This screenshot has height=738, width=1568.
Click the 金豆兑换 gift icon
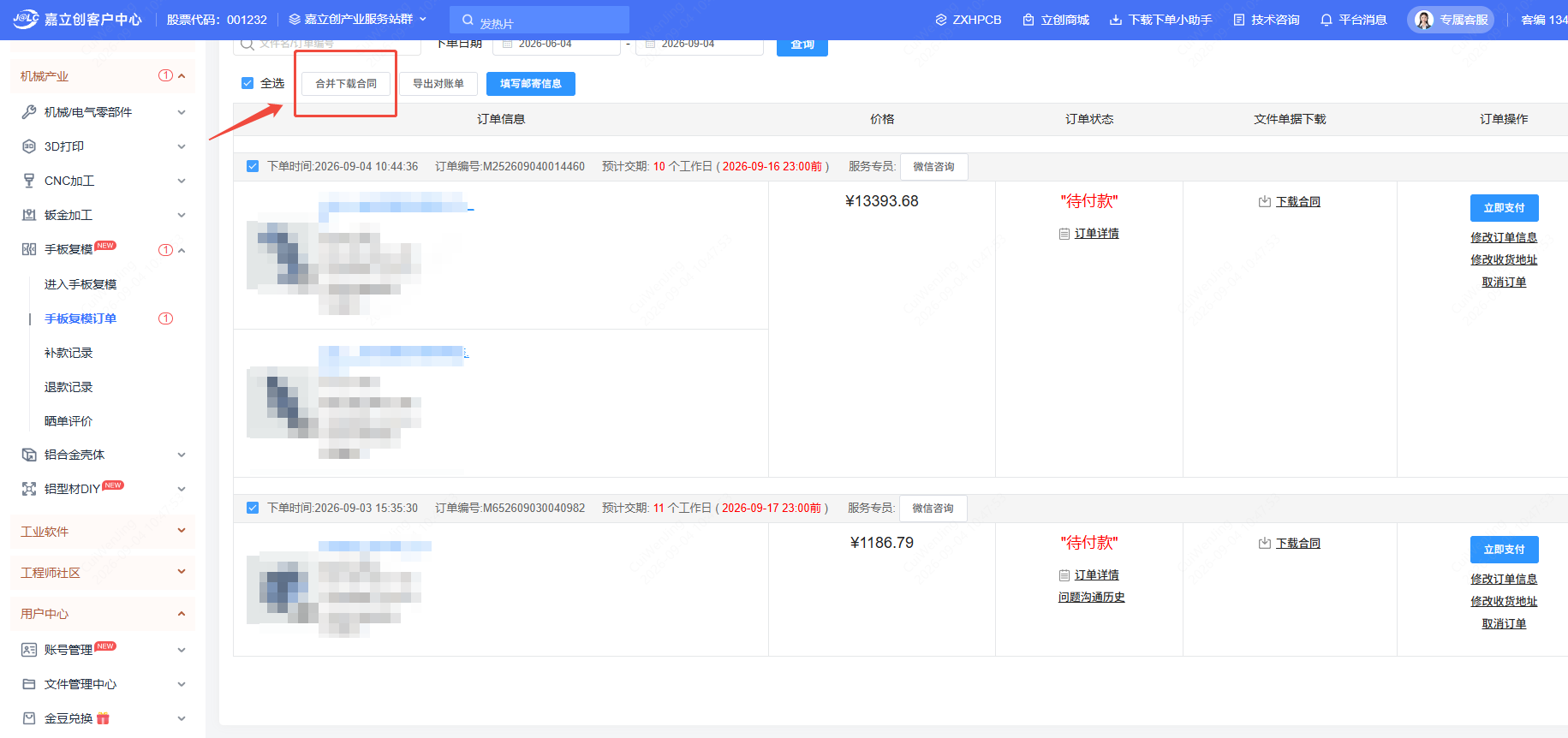click(103, 718)
